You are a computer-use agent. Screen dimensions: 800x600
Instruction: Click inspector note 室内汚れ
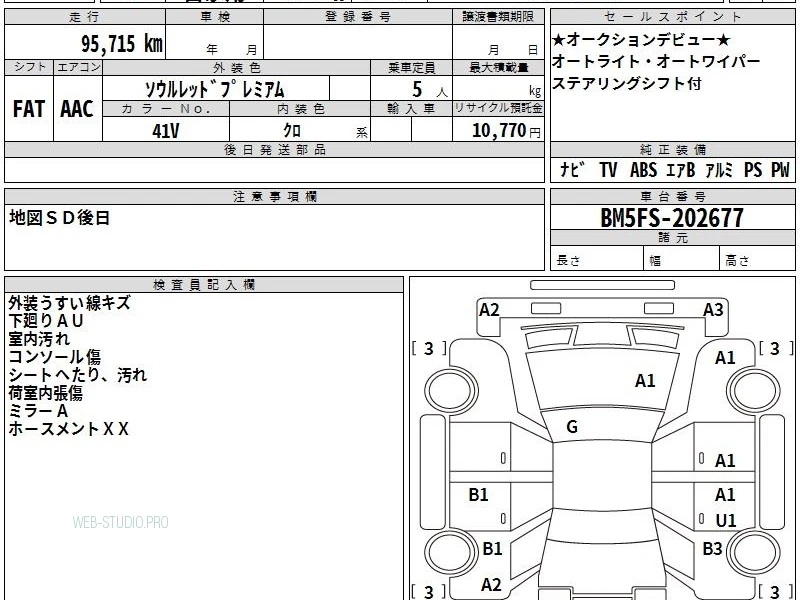point(39,338)
